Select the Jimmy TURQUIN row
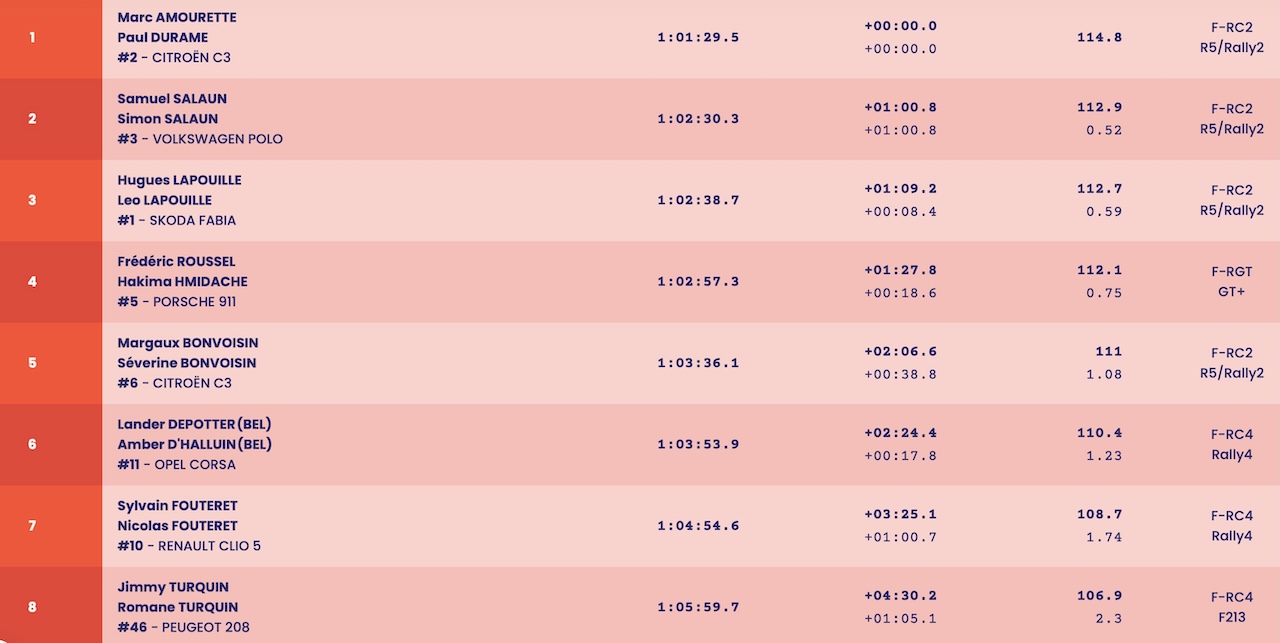The image size is (1280, 643). pyautogui.click(x=640, y=606)
